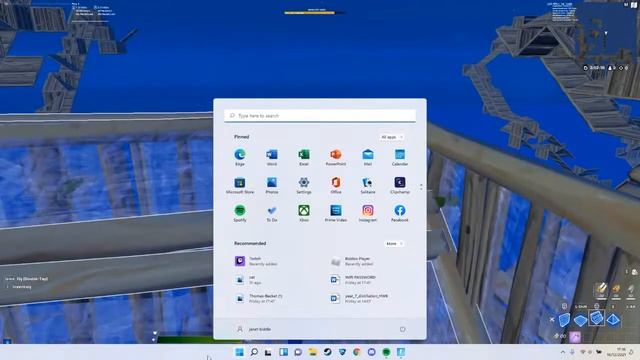Open the To Do app
640x360 pixels.
[272, 213]
